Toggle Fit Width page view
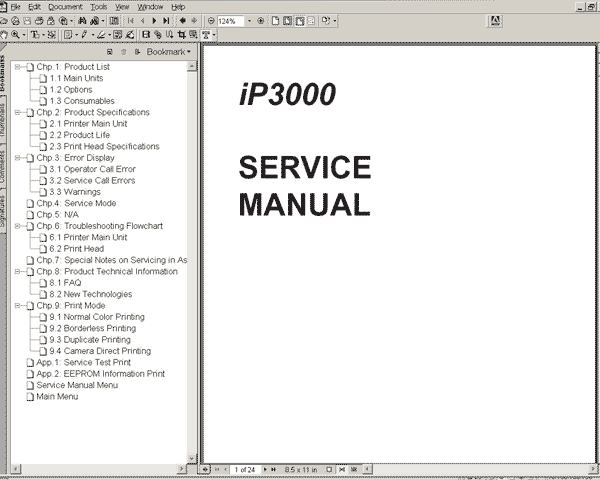Screen dimensions: 600x480 [300, 21]
